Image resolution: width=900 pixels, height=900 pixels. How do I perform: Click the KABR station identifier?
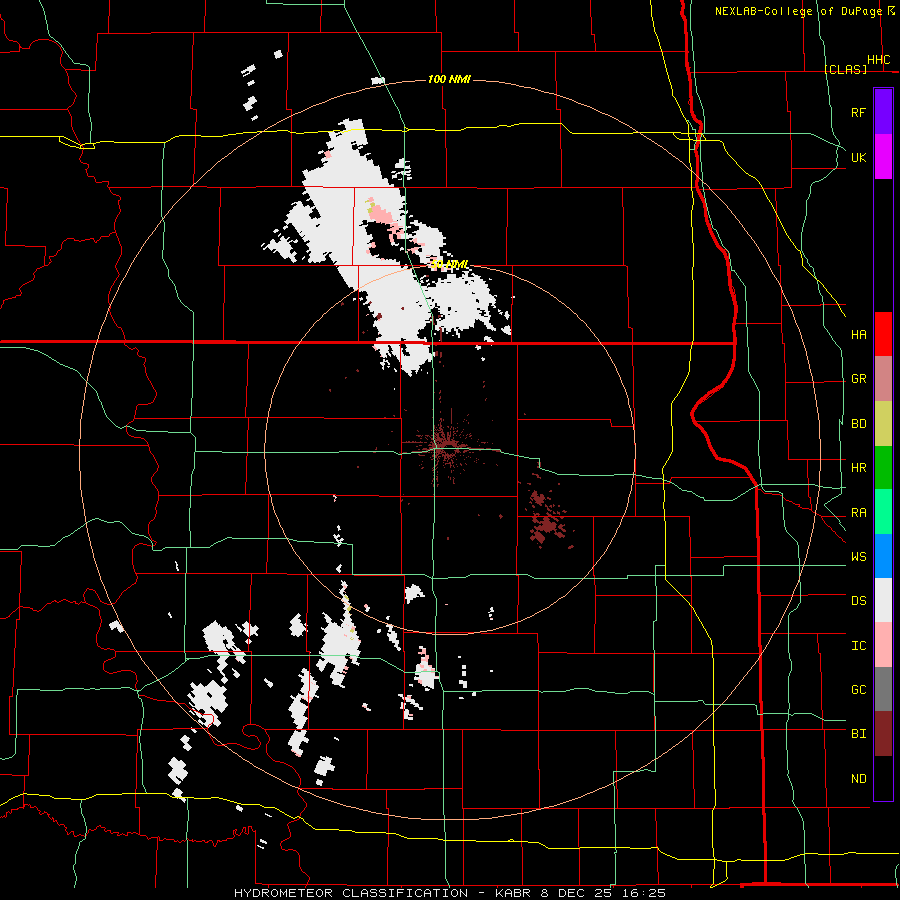click(x=515, y=893)
